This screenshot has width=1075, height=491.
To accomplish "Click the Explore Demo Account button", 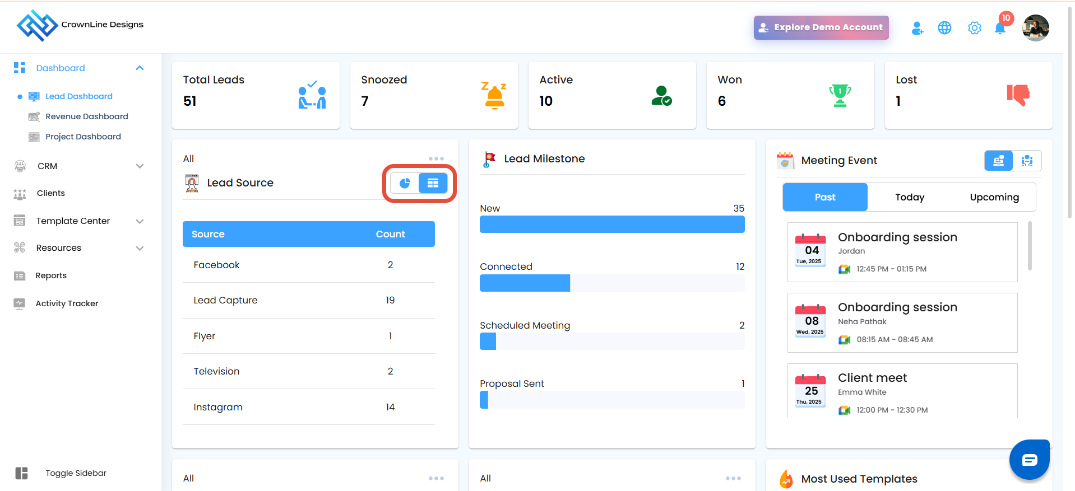I will [821, 27].
